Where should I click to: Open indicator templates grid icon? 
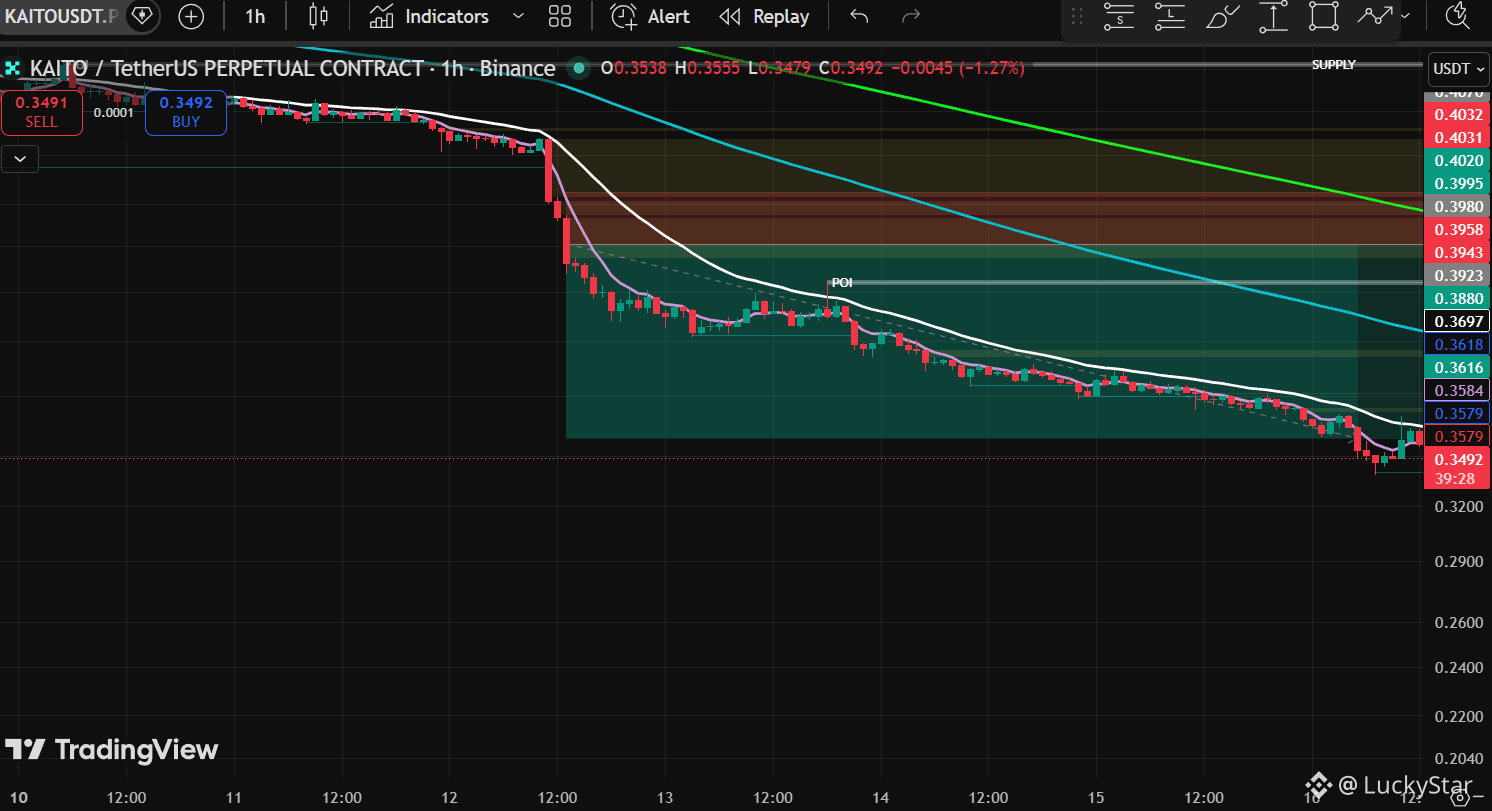(x=560, y=16)
